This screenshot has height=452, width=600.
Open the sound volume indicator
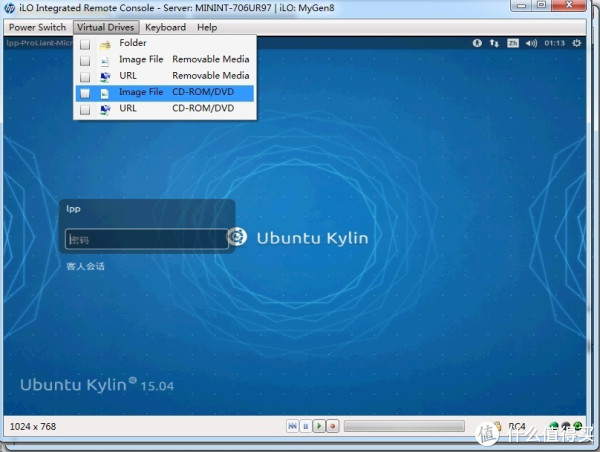click(x=529, y=43)
